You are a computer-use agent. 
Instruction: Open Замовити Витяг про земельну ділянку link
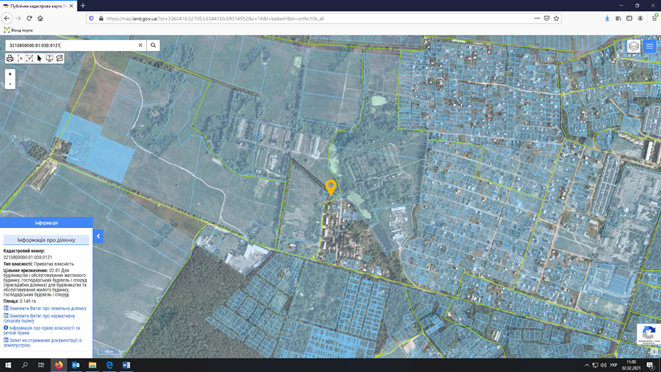tap(45, 308)
